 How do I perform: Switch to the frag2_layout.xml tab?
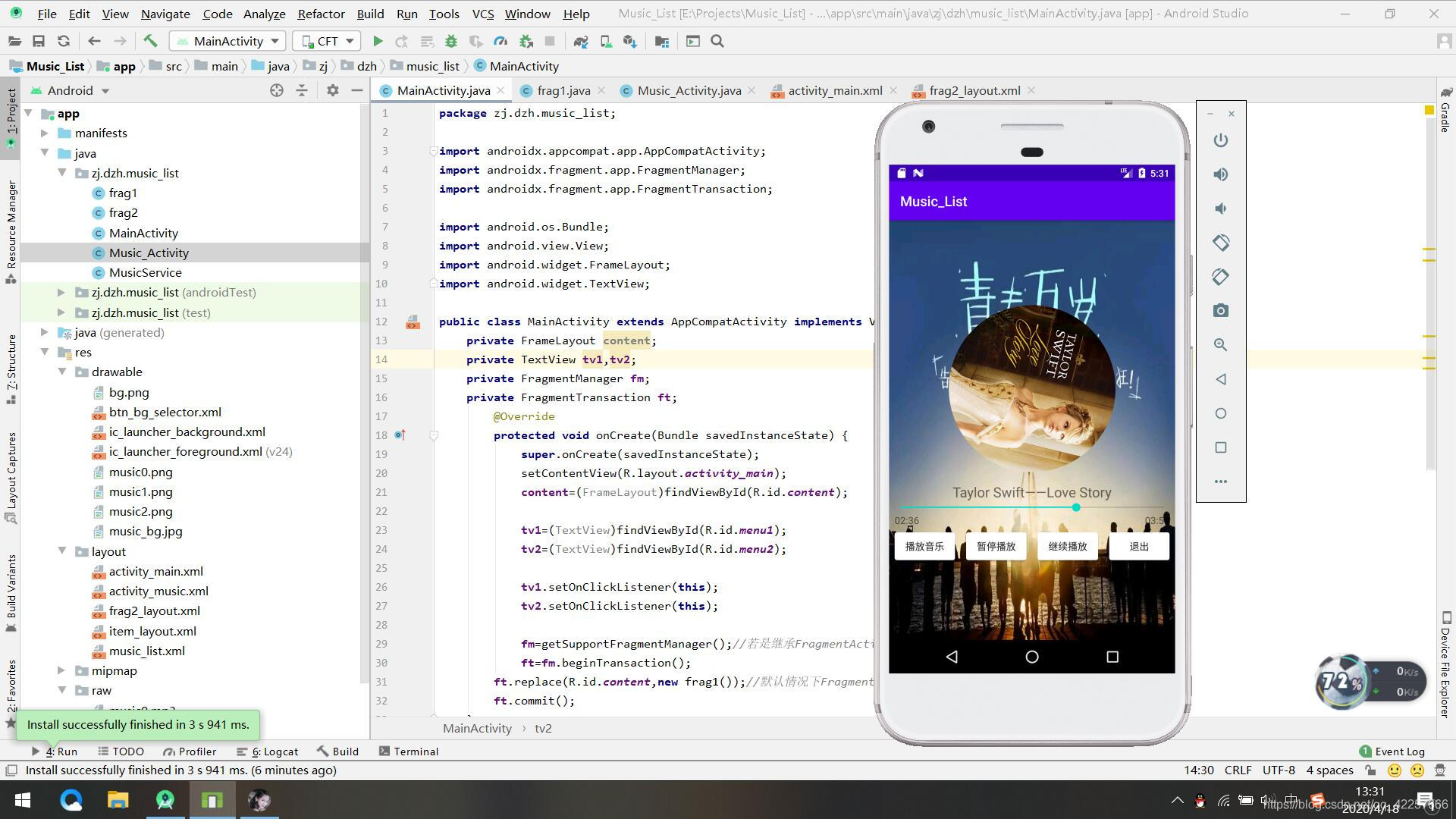click(974, 91)
